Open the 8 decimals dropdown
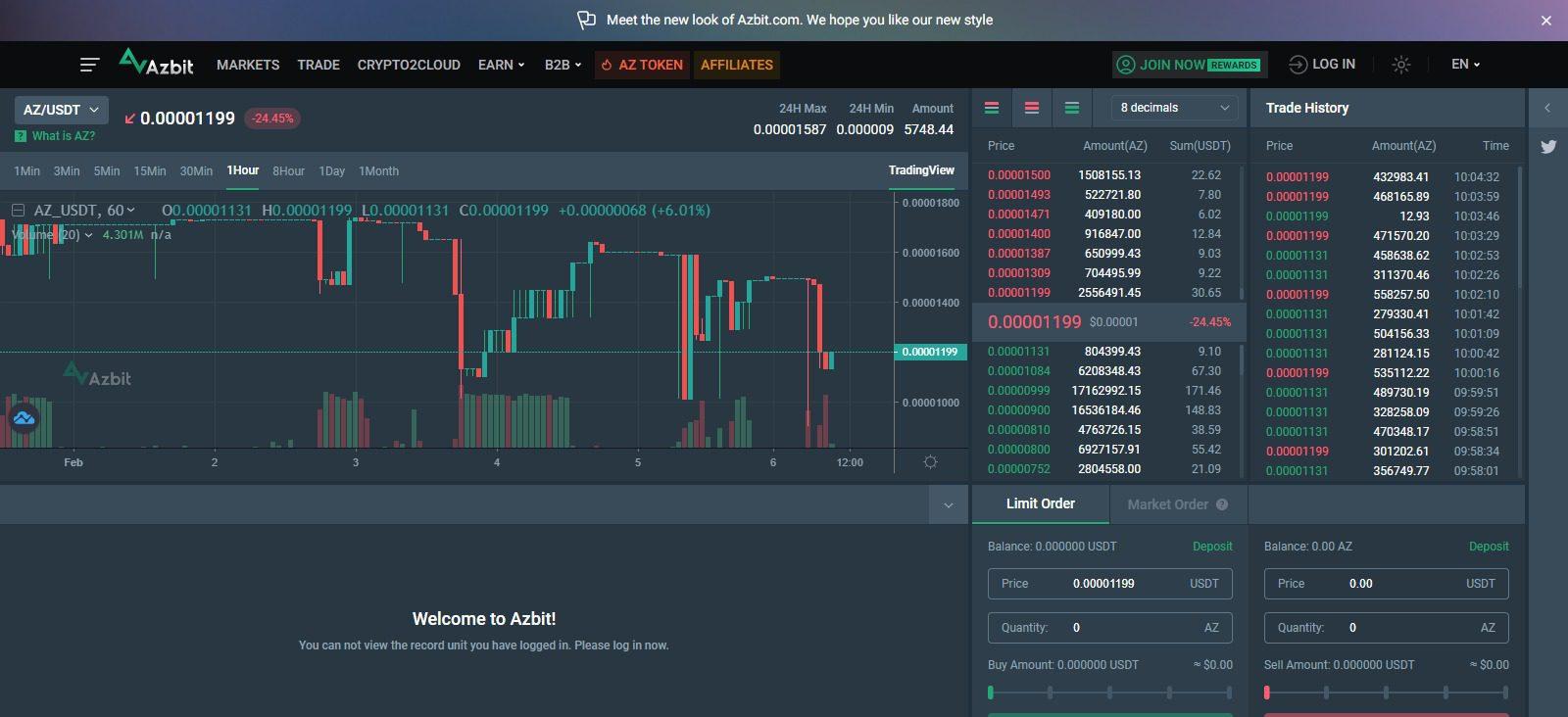 pyautogui.click(x=1175, y=108)
